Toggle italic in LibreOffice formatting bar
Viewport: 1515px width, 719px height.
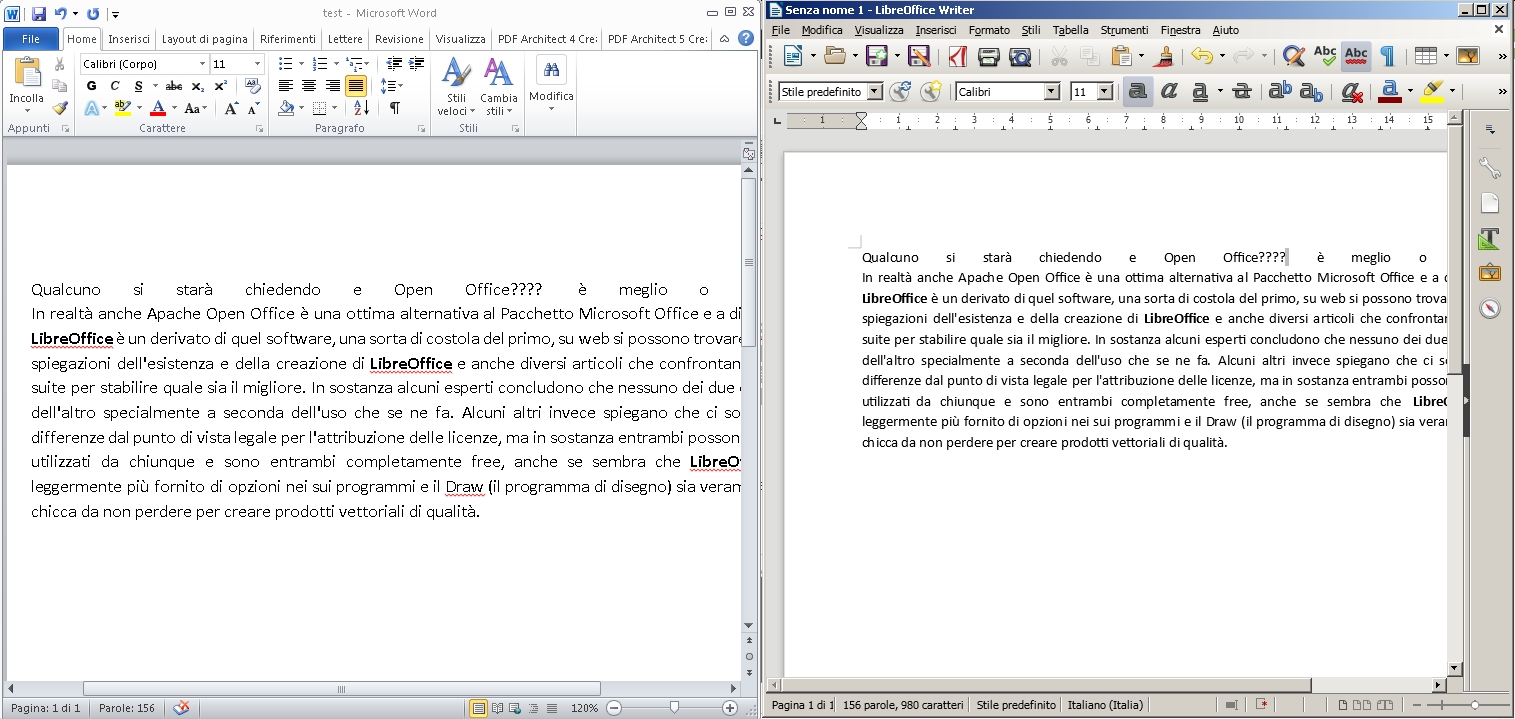(1169, 92)
